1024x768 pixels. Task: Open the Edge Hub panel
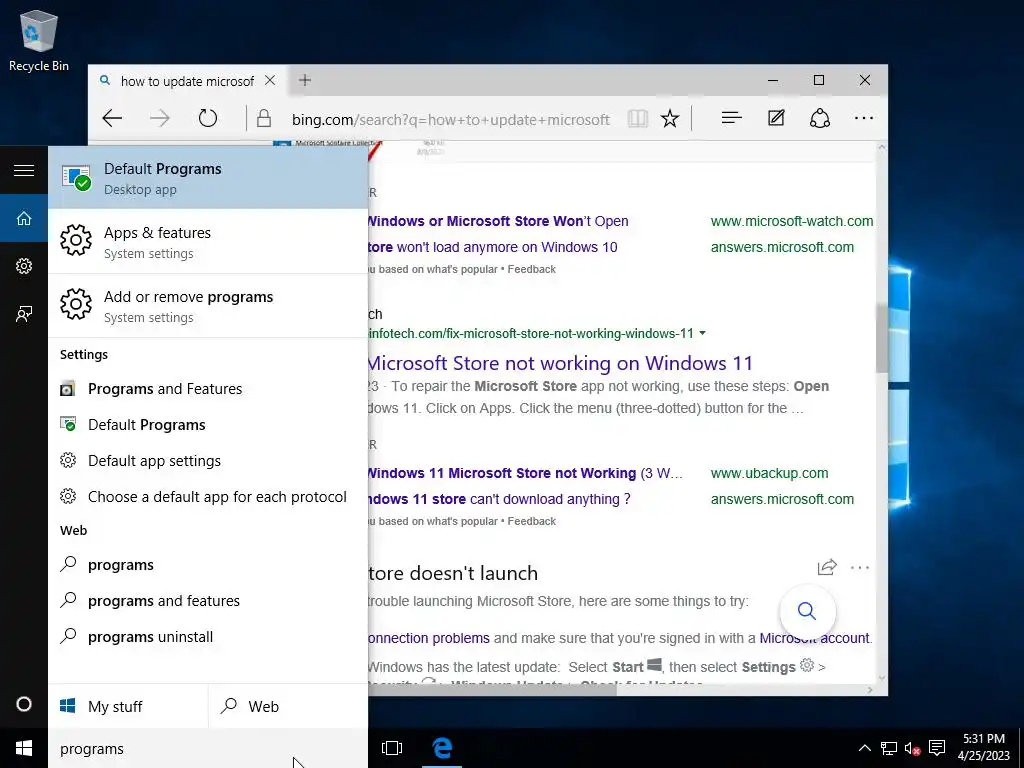(731, 118)
